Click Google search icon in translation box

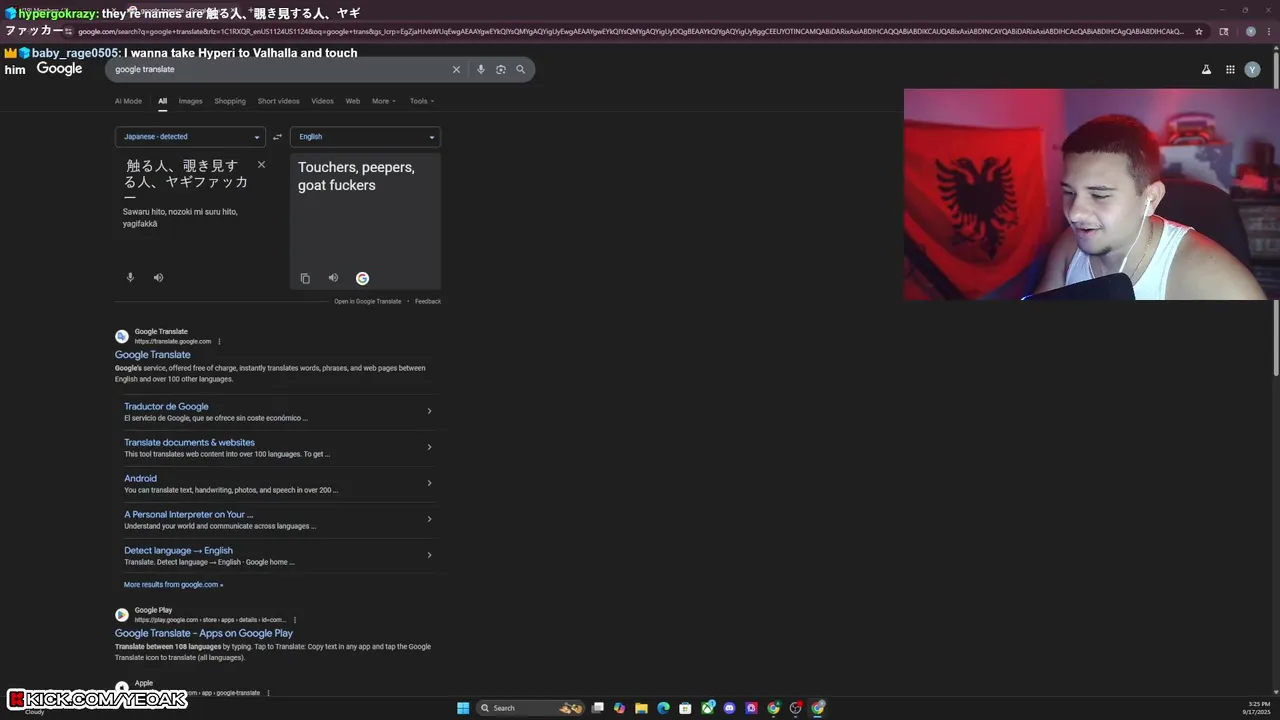tap(362, 278)
